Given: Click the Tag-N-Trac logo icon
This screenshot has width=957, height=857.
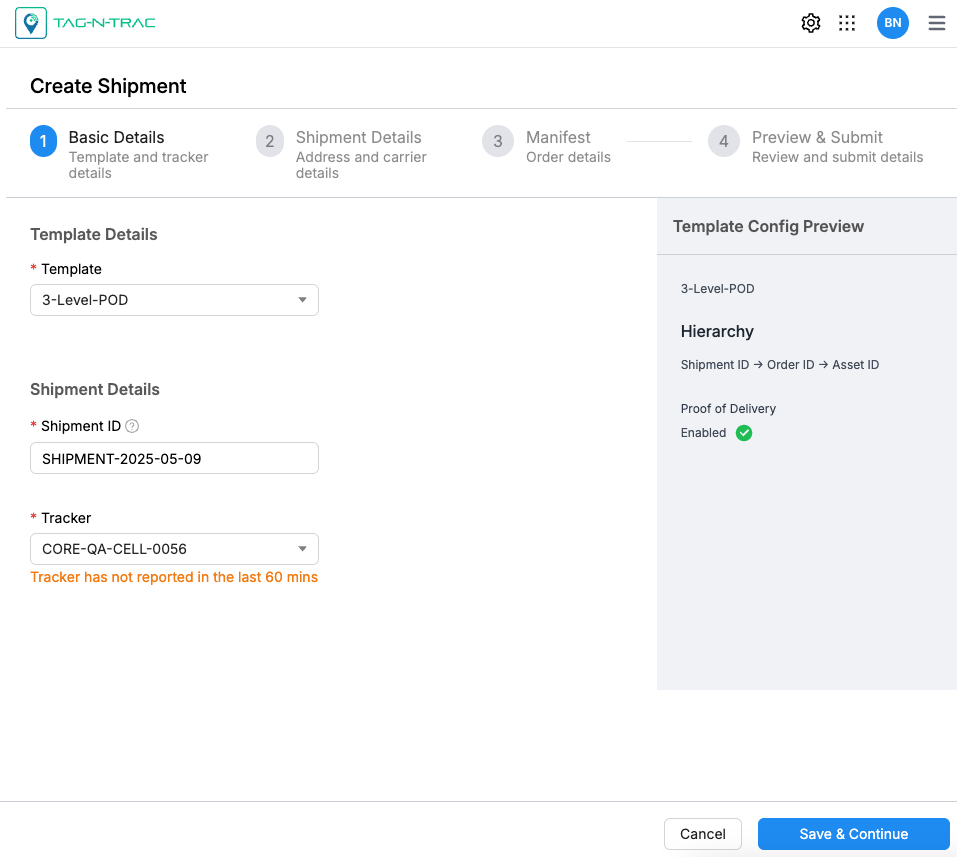Looking at the screenshot, I should [31, 23].
